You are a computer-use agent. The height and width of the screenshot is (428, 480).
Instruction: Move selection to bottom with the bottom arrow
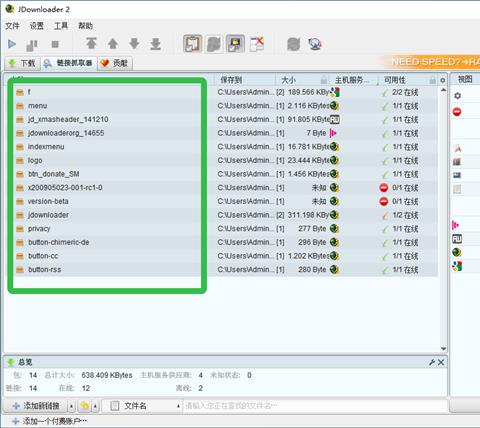(x=155, y=44)
